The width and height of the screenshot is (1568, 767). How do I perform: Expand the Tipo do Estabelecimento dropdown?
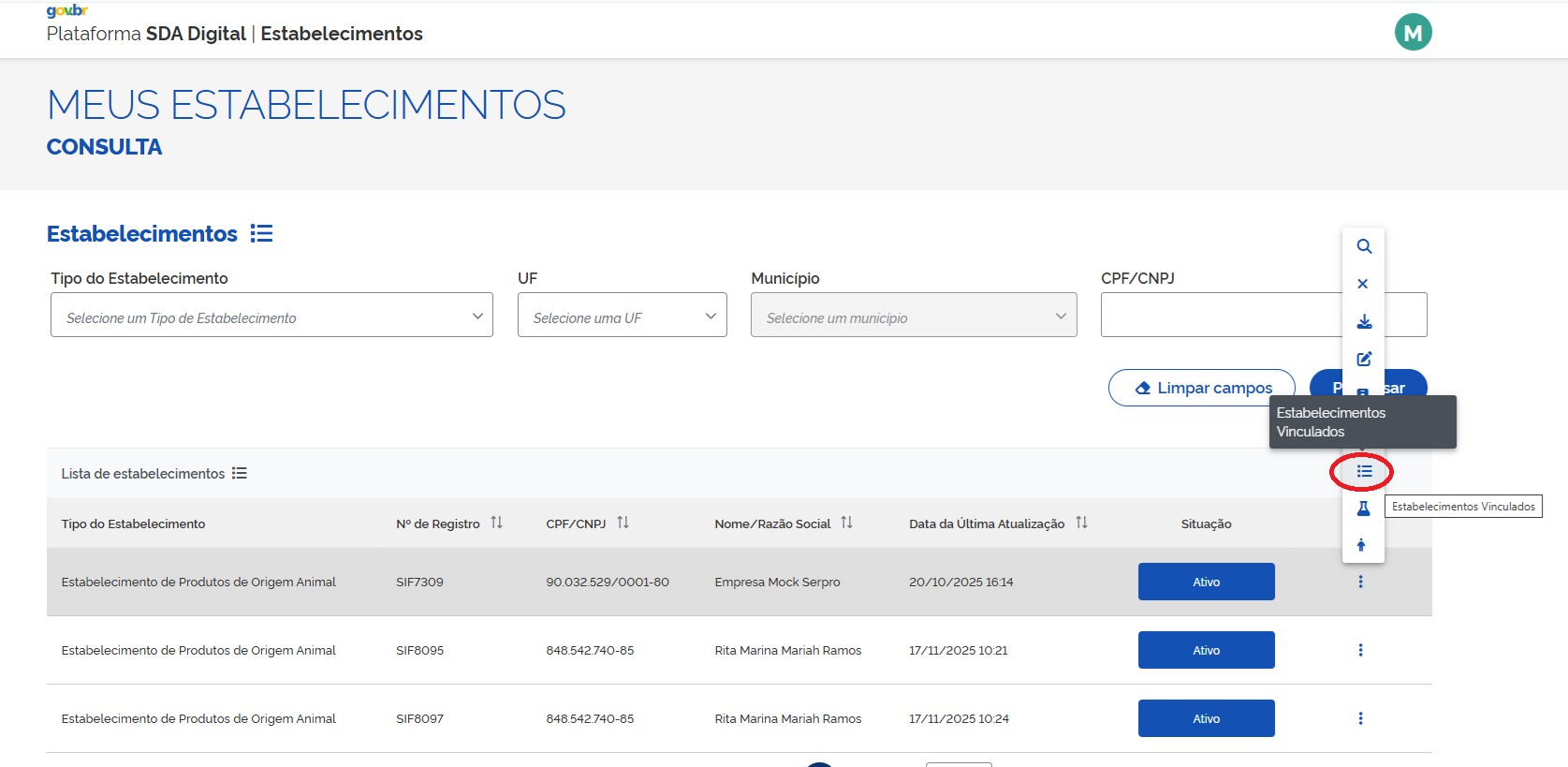tap(271, 316)
